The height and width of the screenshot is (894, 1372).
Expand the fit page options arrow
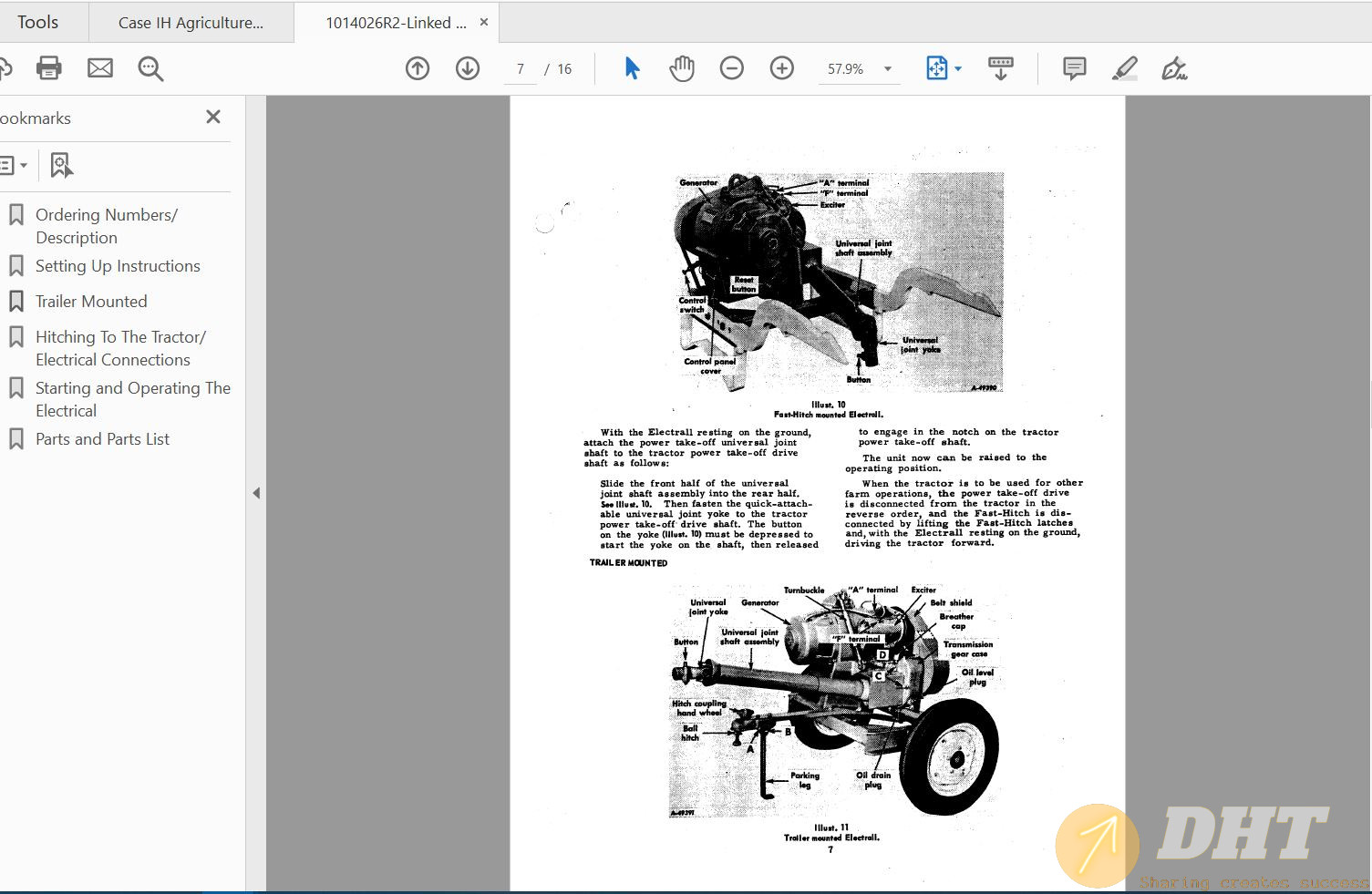tap(958, 69)
